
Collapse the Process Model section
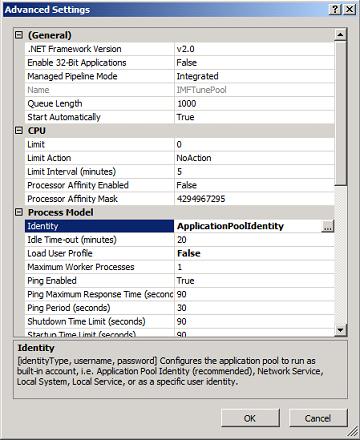coord(19,212)
